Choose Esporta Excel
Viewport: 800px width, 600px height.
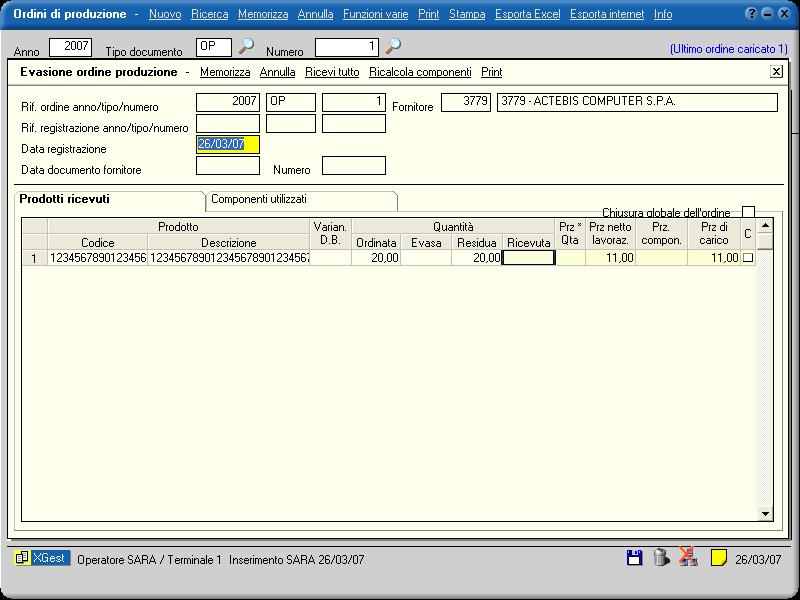528,14
